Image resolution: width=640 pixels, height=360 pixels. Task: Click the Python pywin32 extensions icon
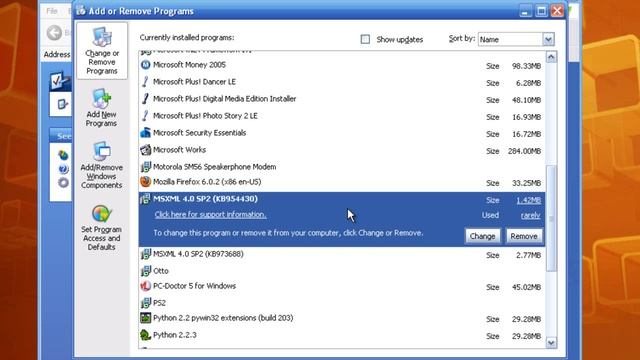(145, 318)
